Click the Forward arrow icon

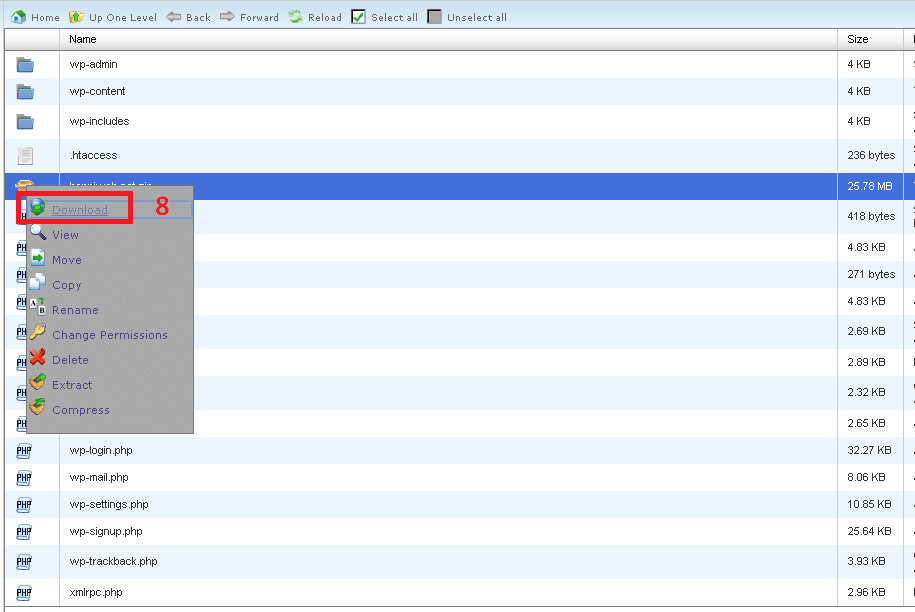point(227,17)
